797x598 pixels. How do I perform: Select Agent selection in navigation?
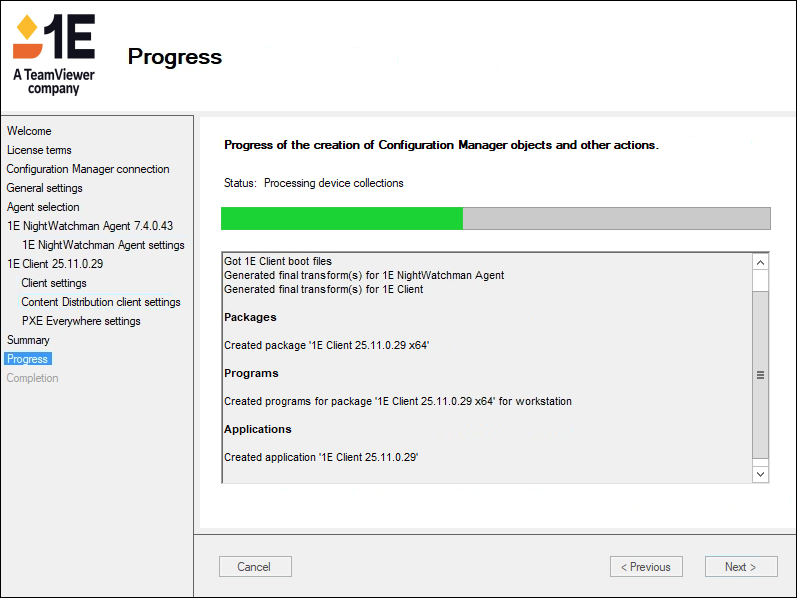click(x=43, y=207)
